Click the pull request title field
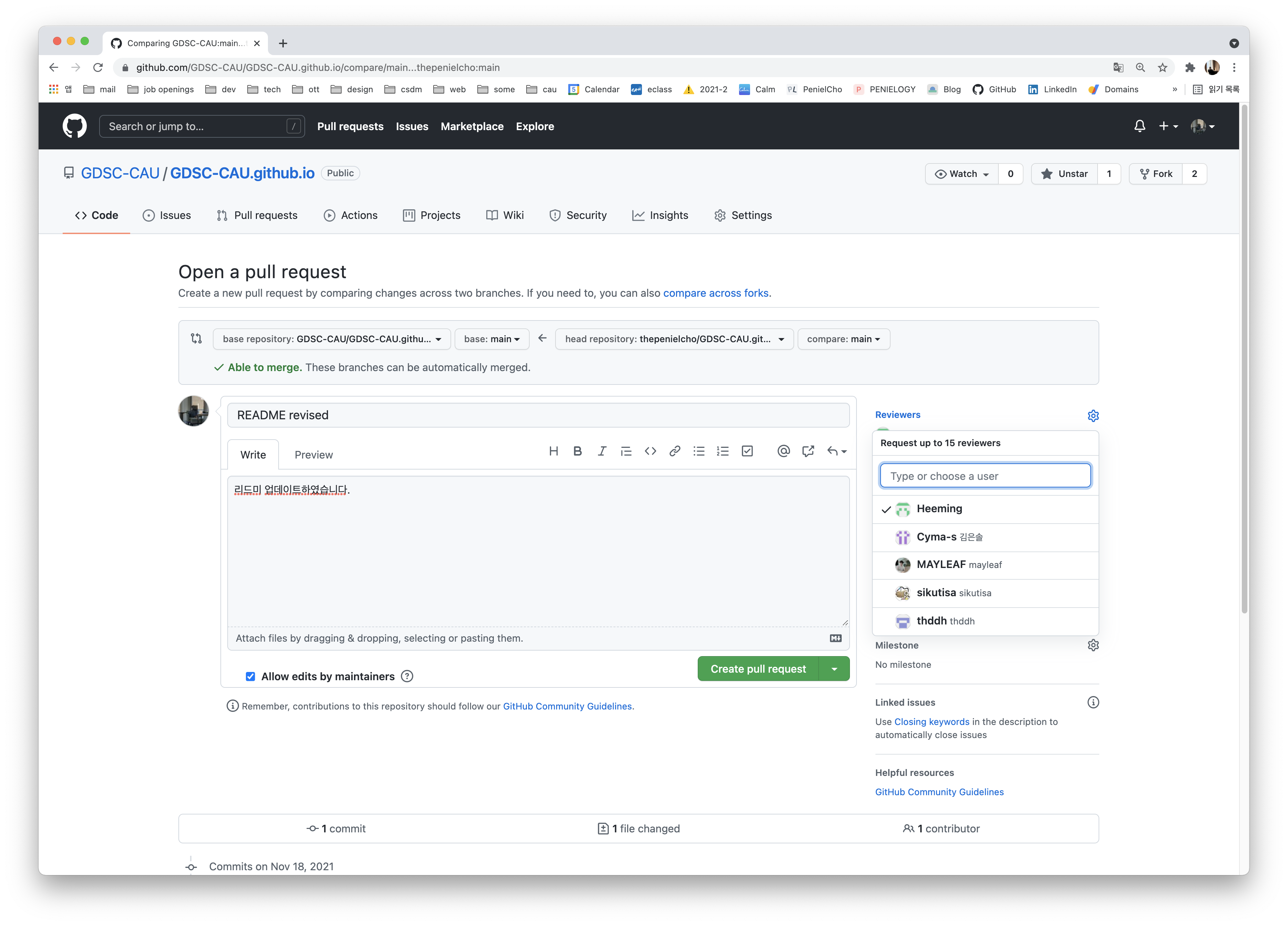 point(538,415)
